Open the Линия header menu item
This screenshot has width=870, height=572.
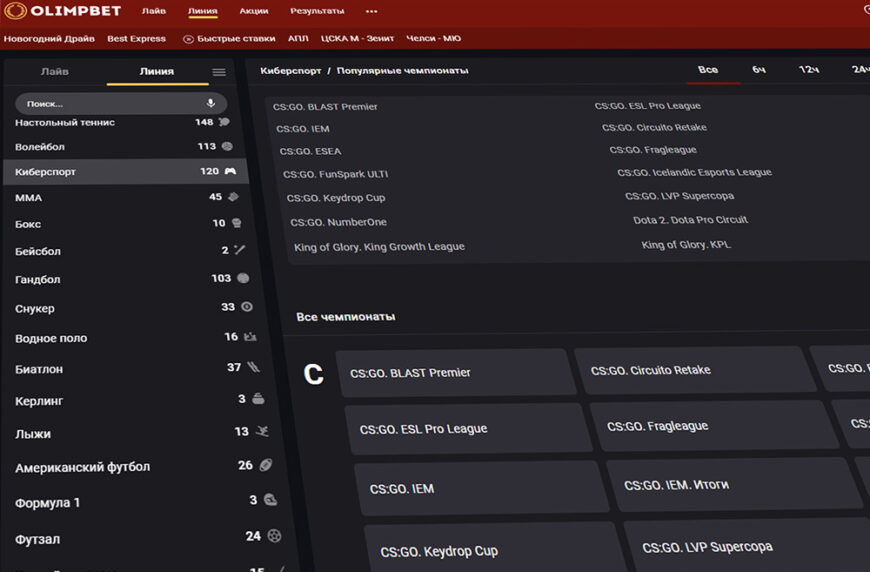[x=203, y=11]
